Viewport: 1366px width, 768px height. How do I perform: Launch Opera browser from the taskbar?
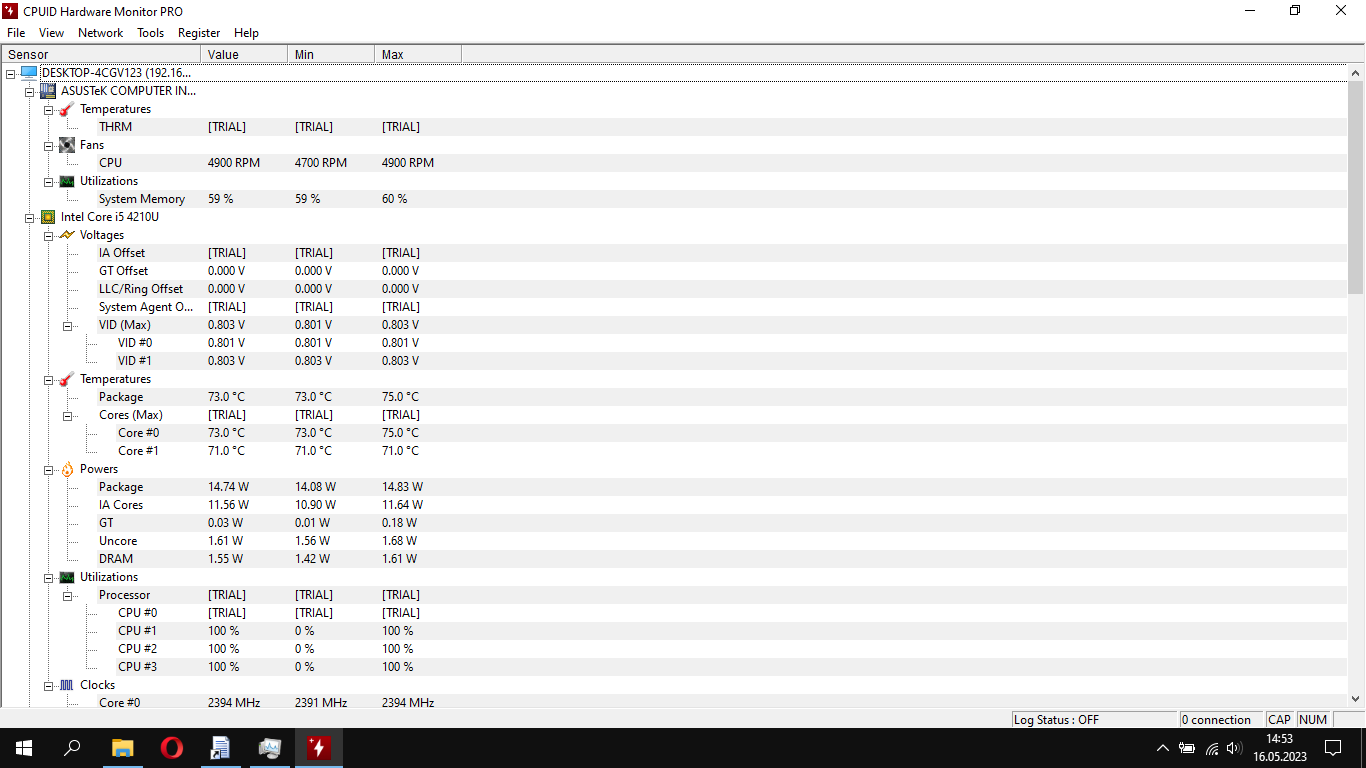click(x=172, y=748)
